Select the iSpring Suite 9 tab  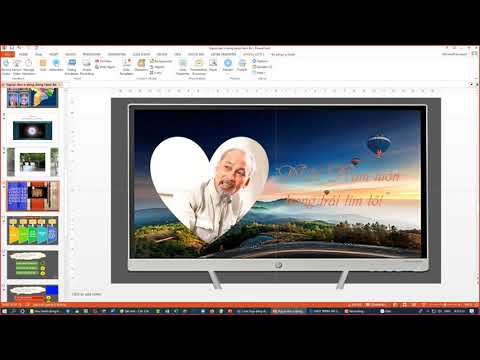point(253,54)
